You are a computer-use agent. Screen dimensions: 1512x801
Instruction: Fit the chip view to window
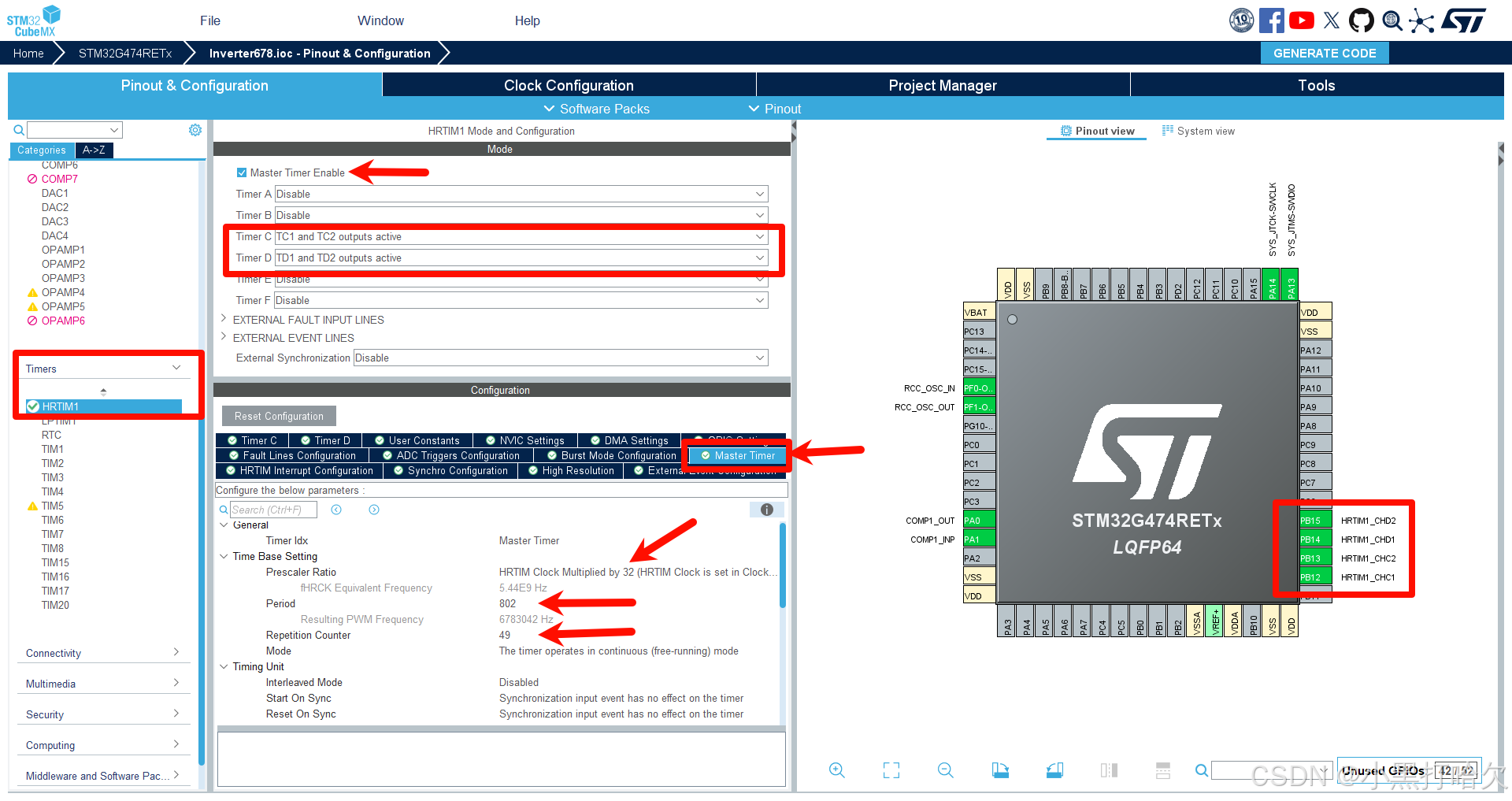click(x=891, y=770)
